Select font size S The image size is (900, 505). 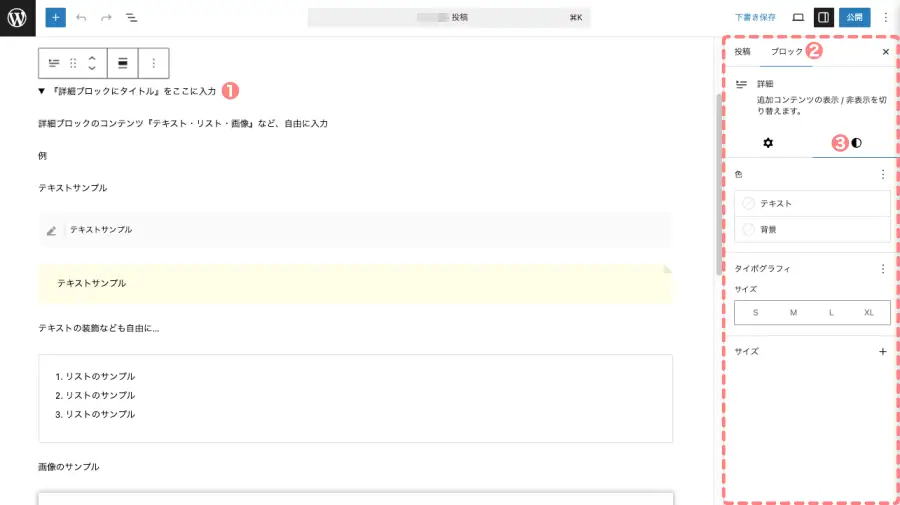tap(755, 313)
